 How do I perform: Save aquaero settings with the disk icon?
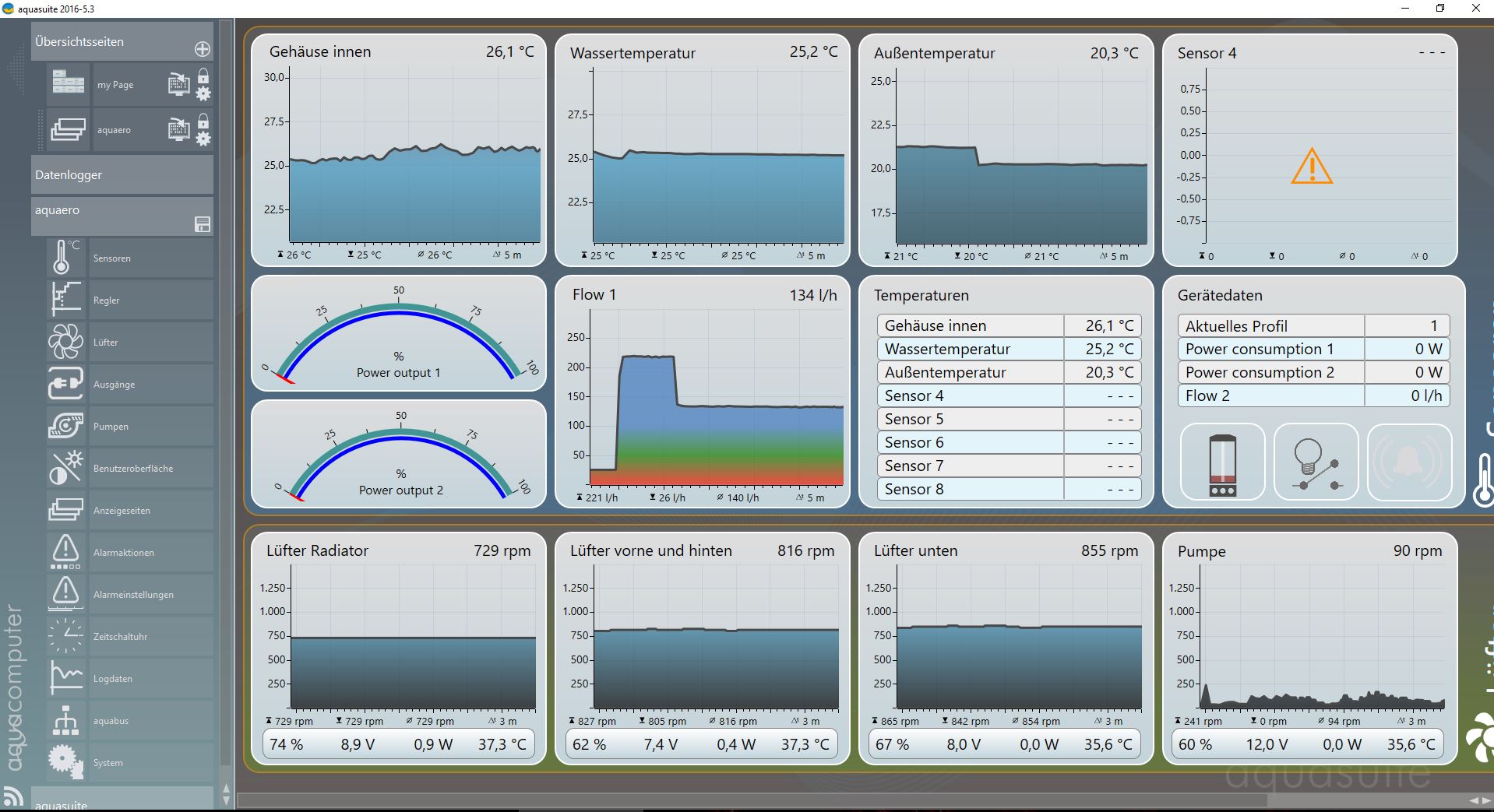click(202, 225)
